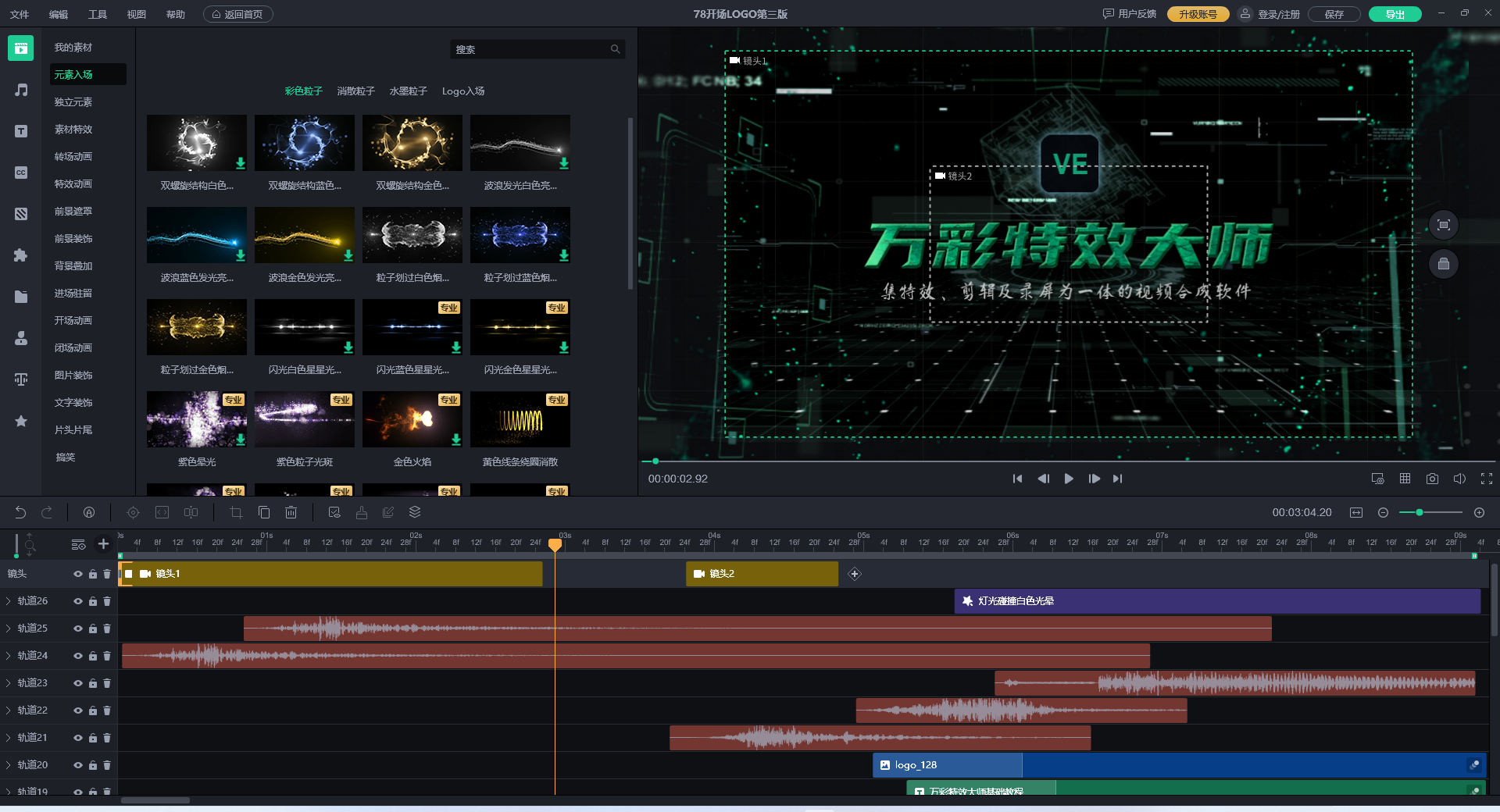Open the 工具 menu

point(98,14)
